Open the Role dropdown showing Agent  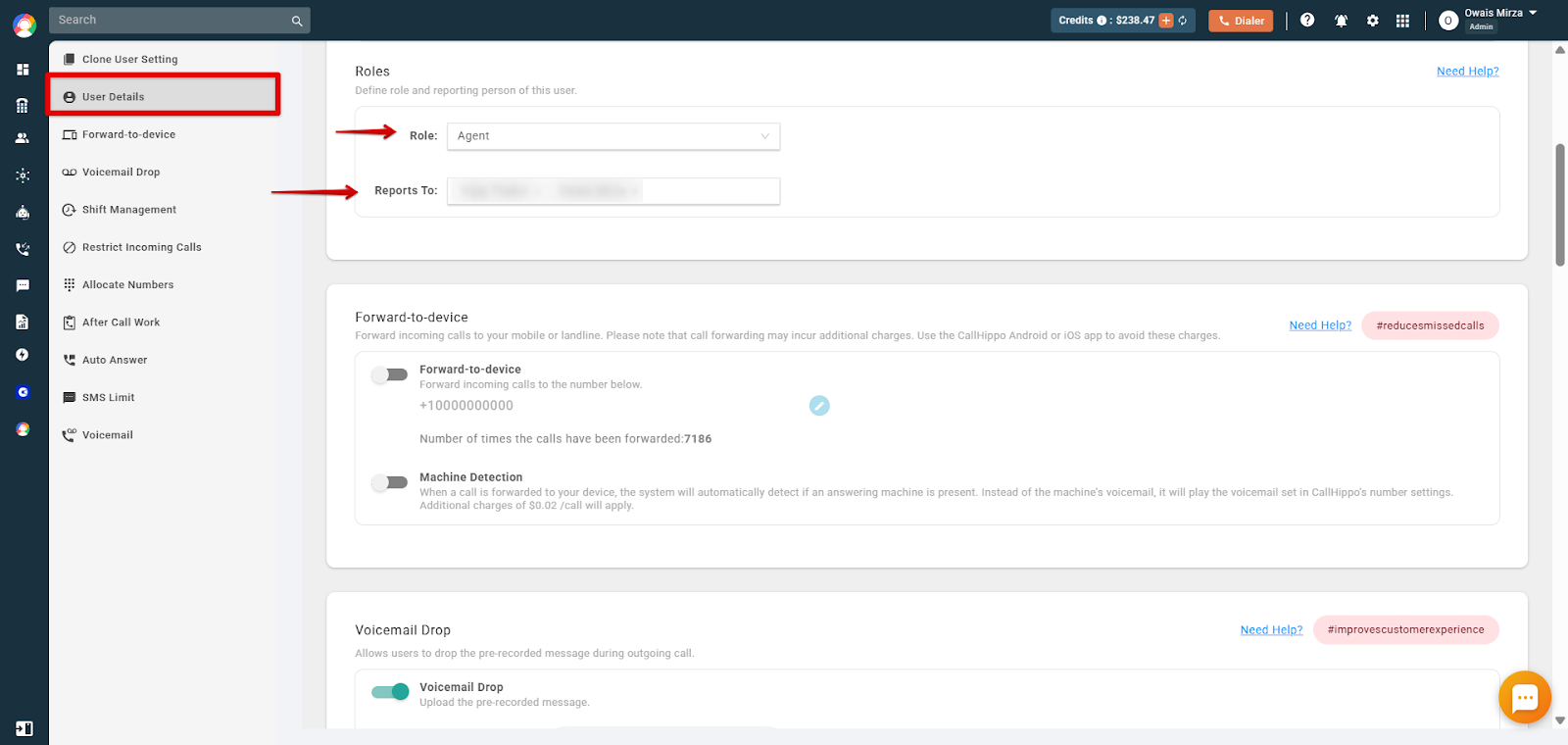pyautogui.click(x=613, y=136)
